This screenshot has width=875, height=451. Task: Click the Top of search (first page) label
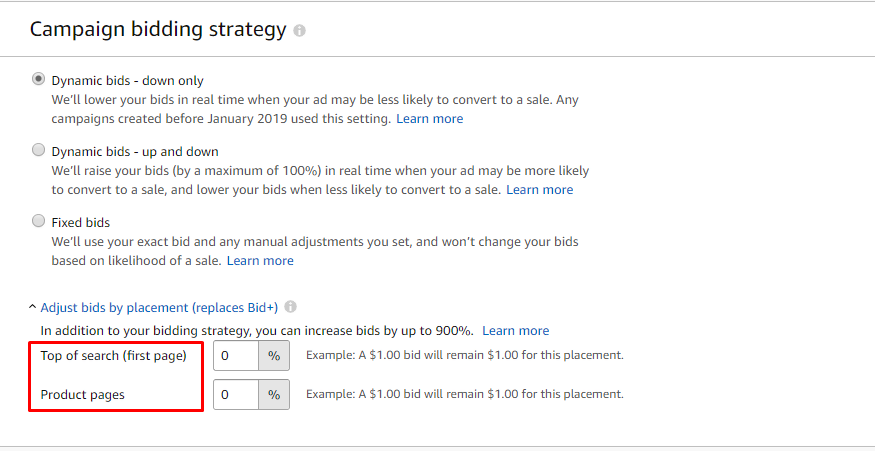[113, 356]
